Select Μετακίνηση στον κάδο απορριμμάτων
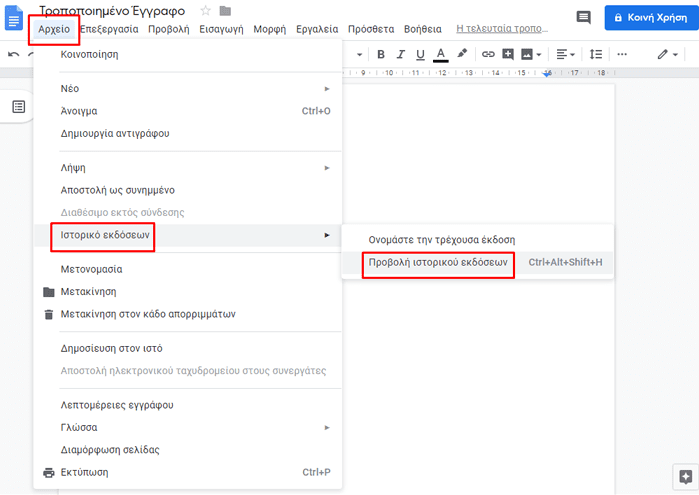This screenshot has height=495, width=699. (x=188, y=314)
